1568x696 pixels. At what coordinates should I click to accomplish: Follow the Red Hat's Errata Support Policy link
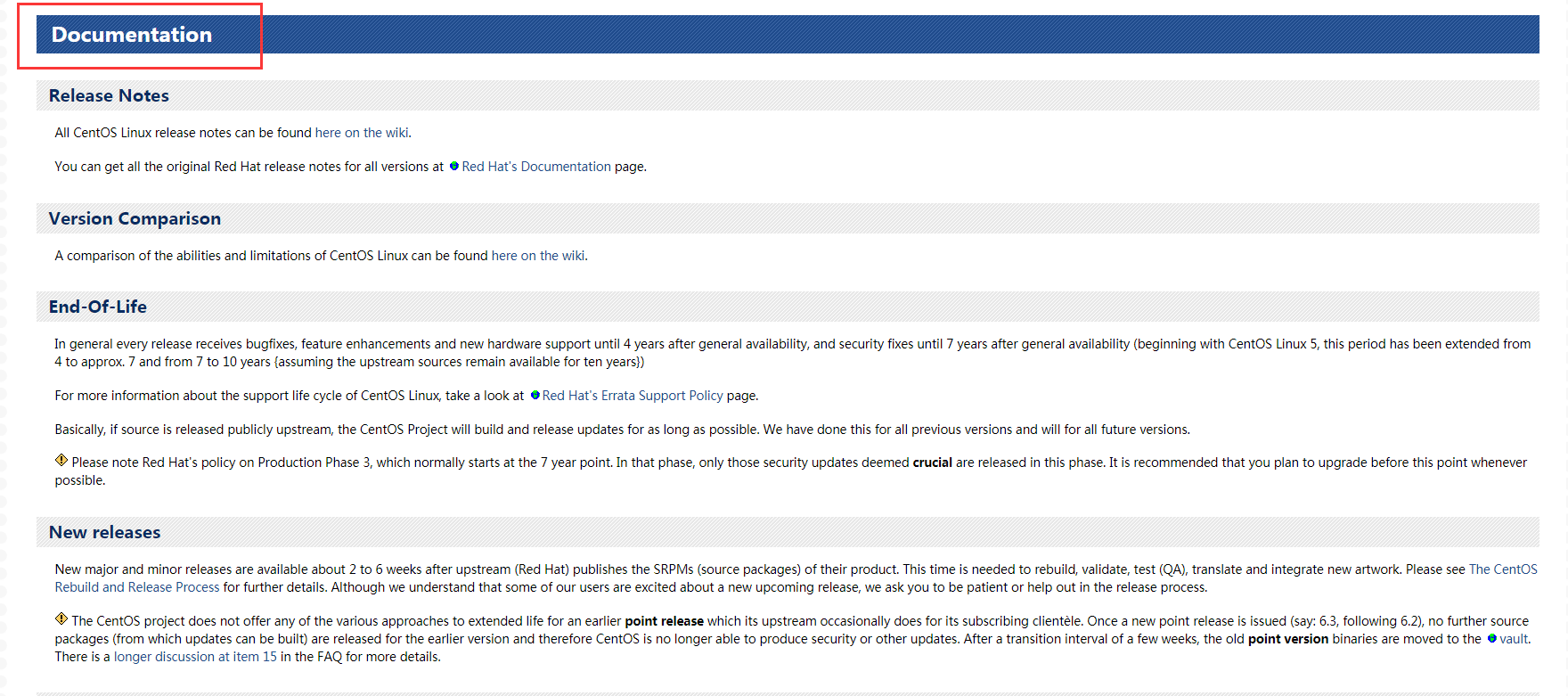click(633, 396)
